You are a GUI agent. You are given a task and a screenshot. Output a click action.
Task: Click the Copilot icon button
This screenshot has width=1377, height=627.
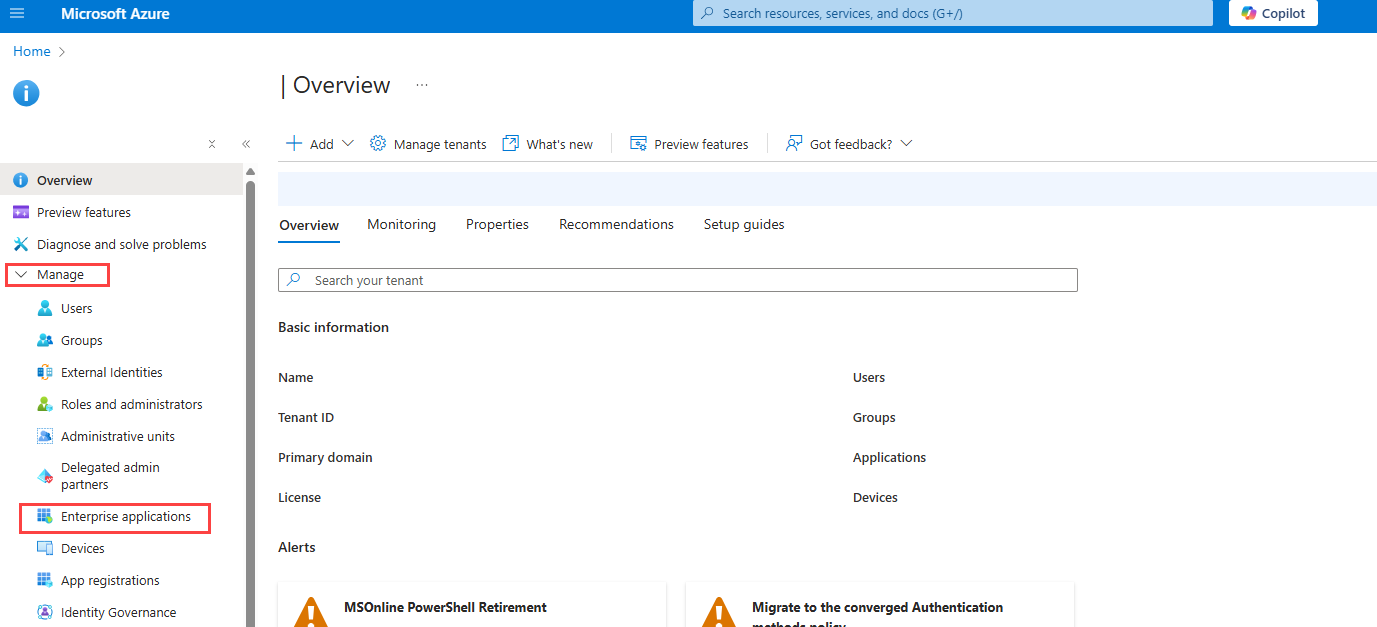point(1249,13)
